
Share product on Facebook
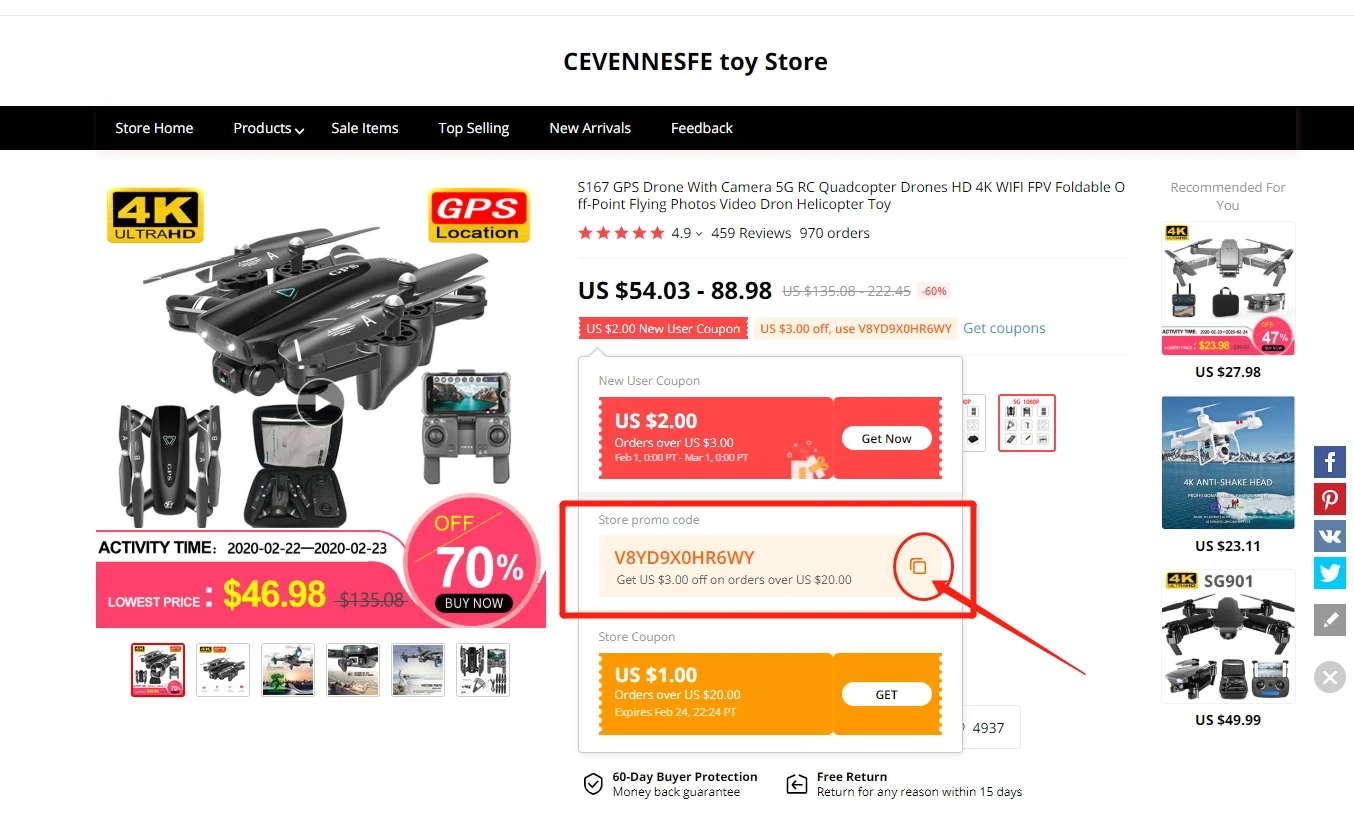click(x=1330, y=461)
